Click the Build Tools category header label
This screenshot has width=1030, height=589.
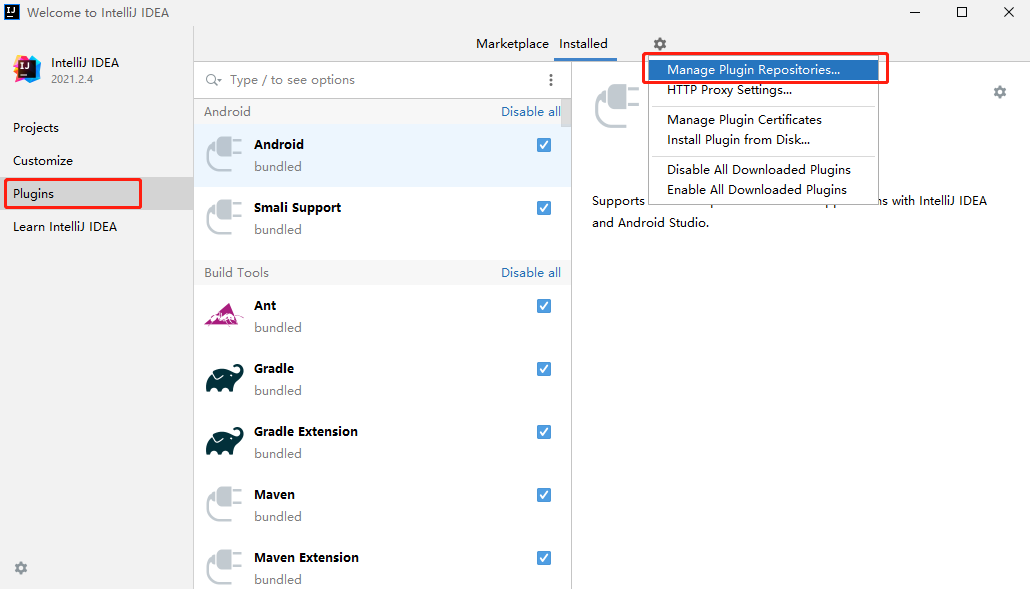(236, 273)
